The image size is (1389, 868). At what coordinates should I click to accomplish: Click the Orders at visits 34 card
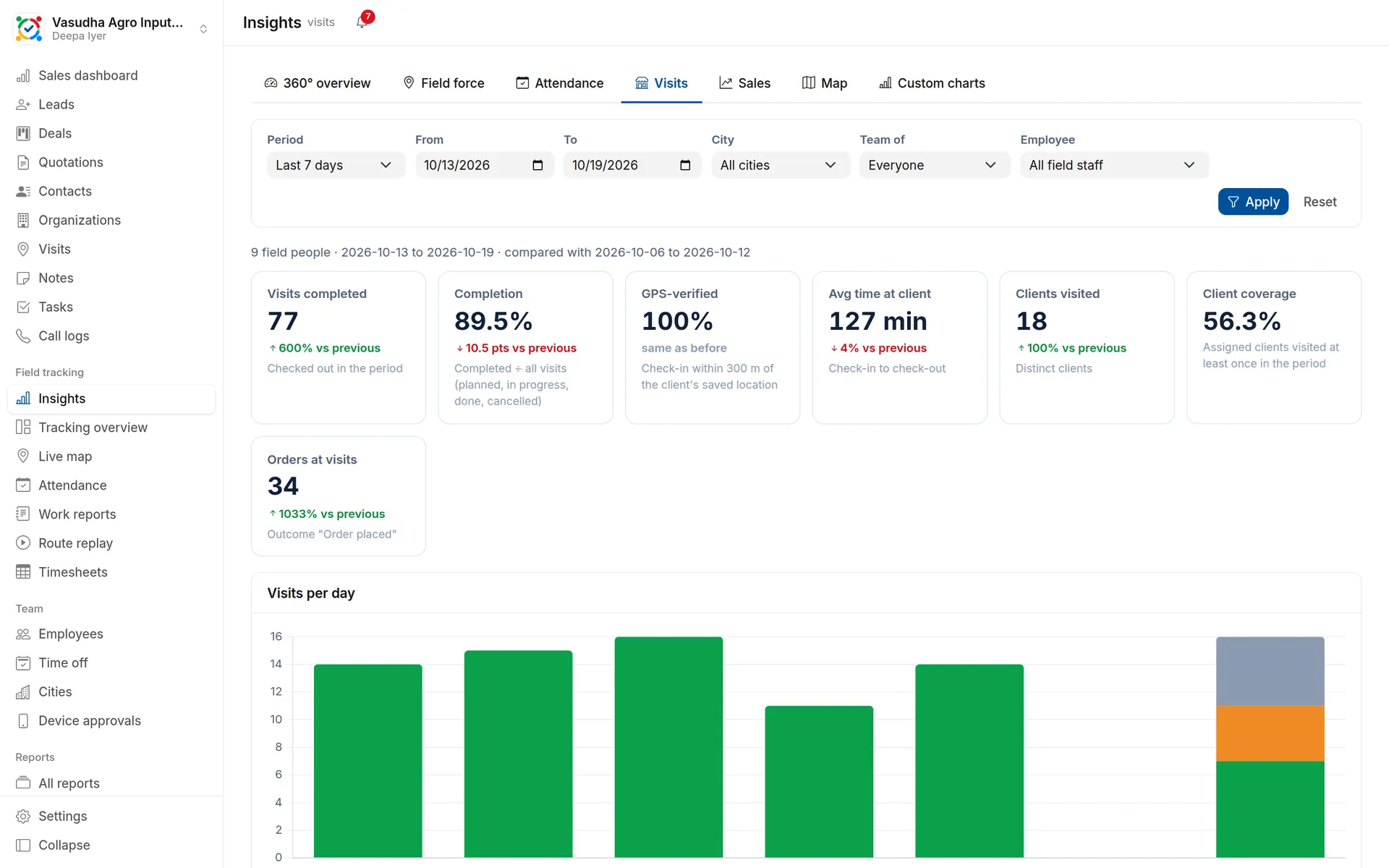coord(339,496)
